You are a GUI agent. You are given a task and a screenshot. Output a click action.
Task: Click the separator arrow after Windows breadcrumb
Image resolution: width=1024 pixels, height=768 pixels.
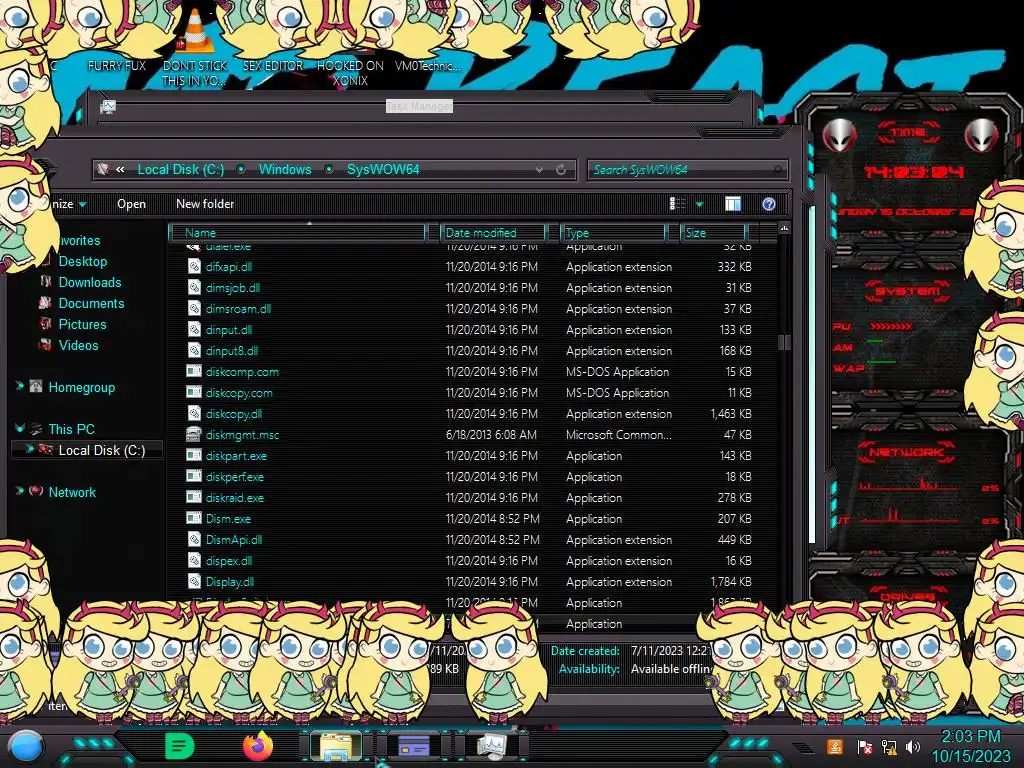coord(329,169)
